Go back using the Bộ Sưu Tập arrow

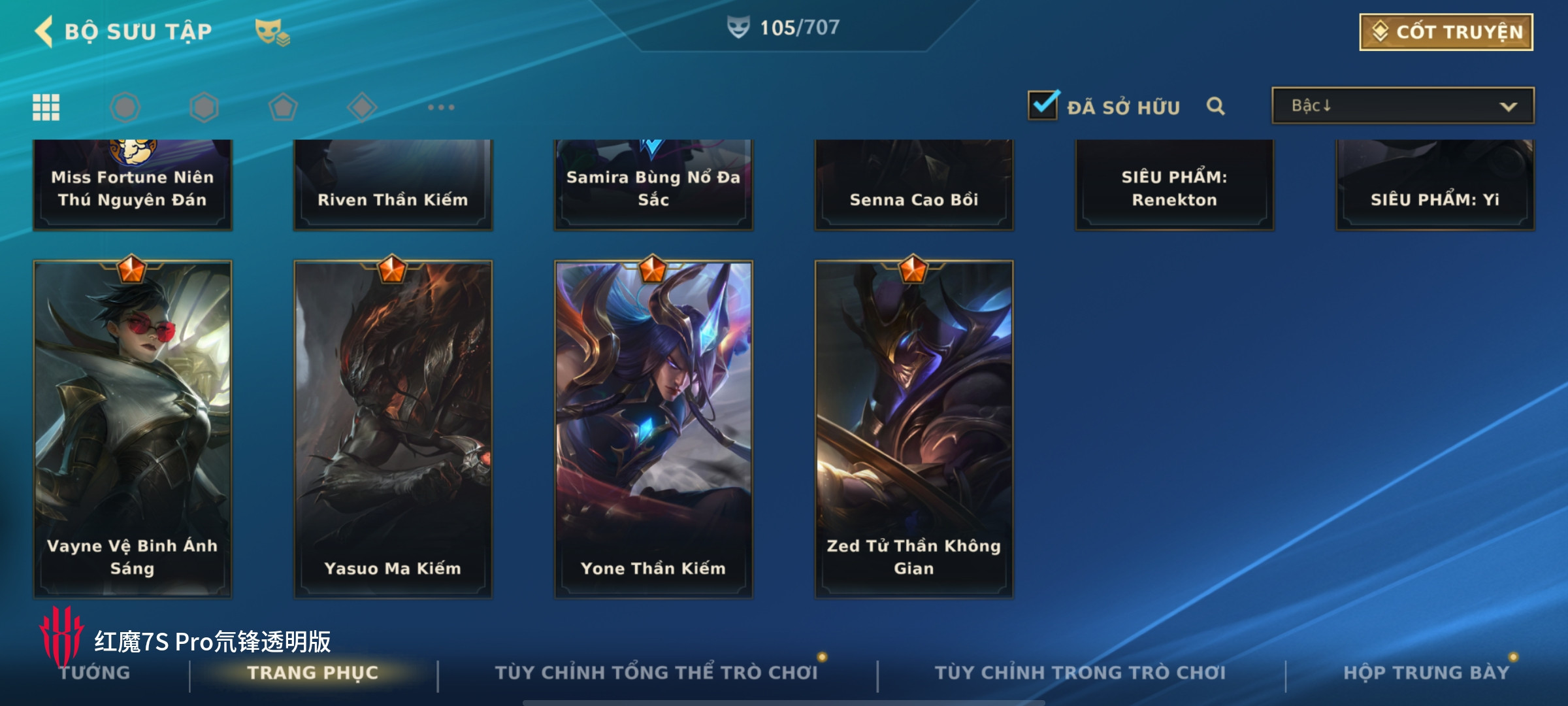(x=44, y=31)
